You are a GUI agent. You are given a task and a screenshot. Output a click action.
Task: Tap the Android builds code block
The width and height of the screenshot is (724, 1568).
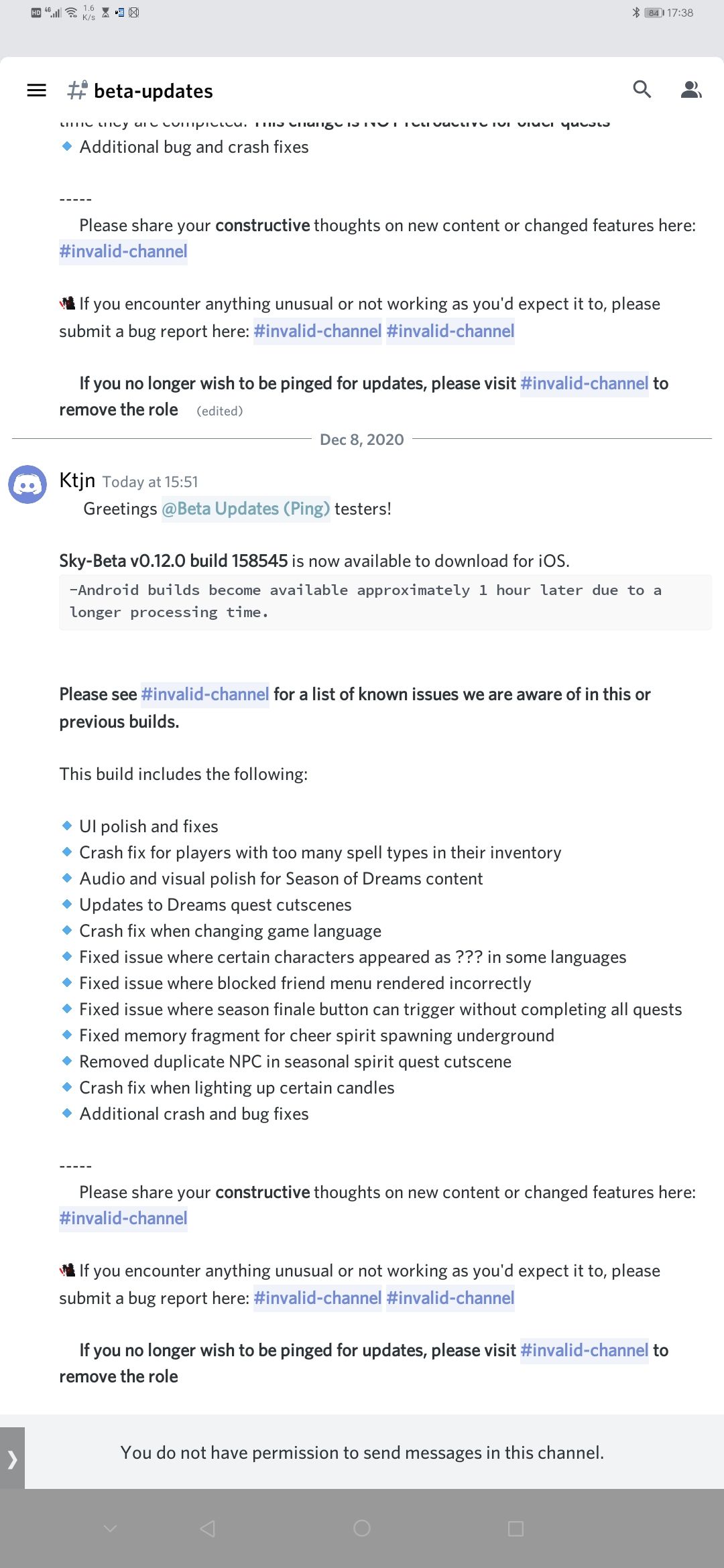click(x=385, y=602)
